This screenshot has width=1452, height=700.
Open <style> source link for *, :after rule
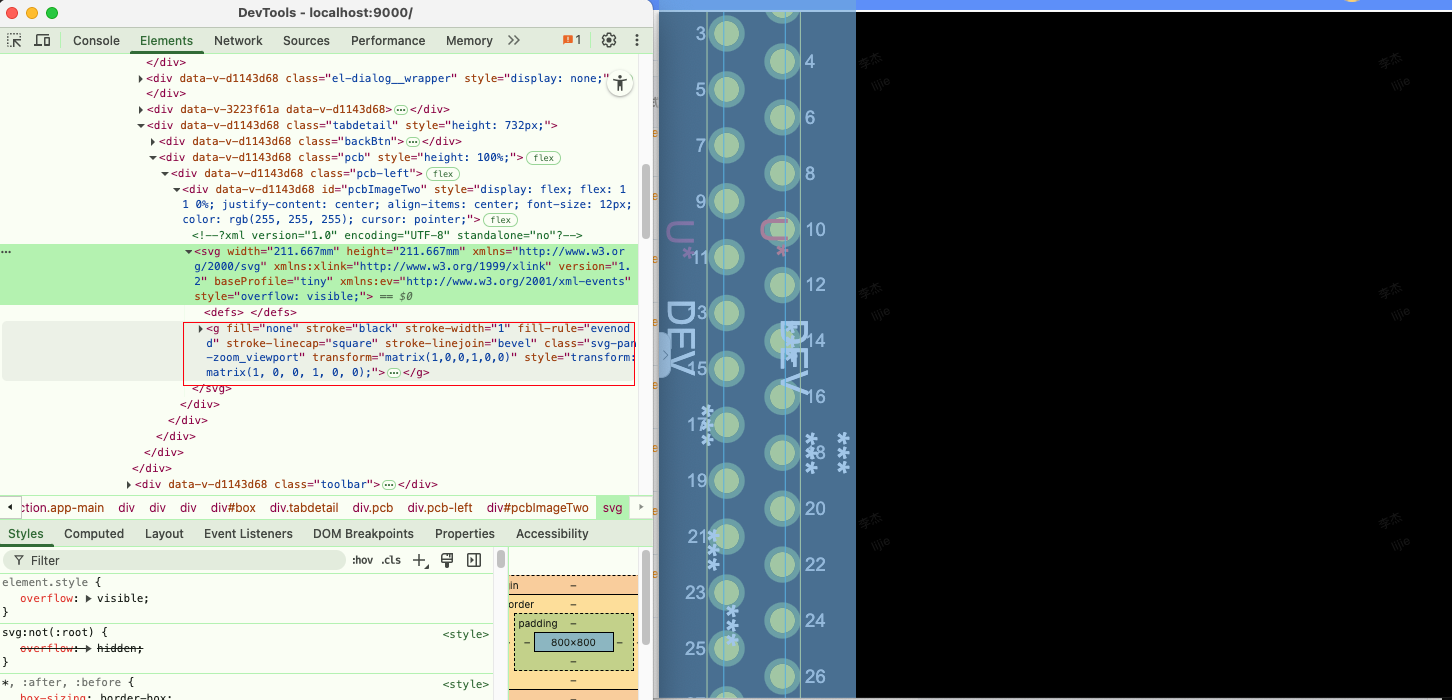tap(466, 684)
